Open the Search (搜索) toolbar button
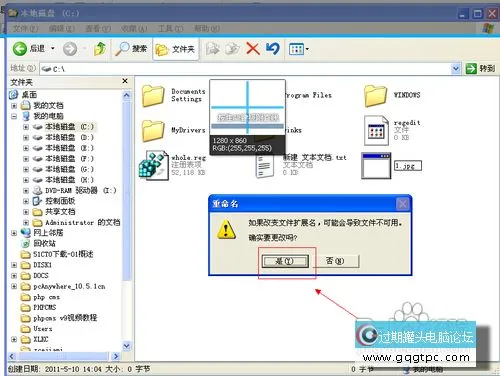 131,49
